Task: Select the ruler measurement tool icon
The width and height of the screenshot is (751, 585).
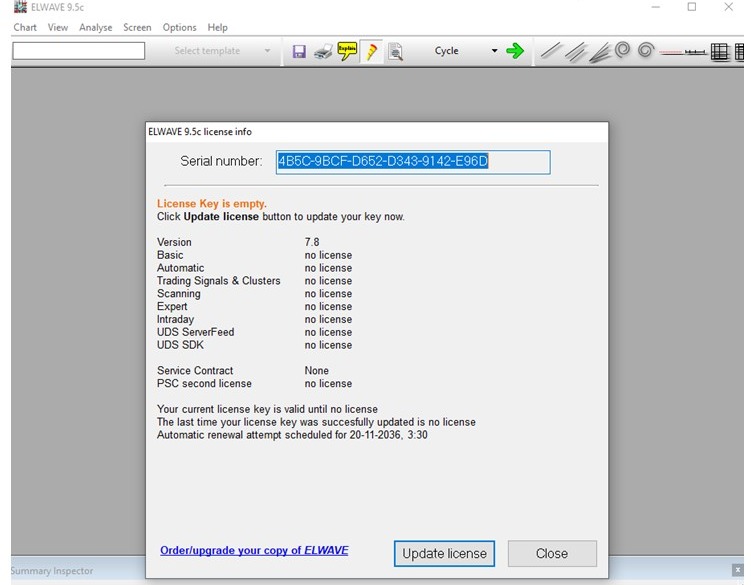Action: [695, 52]
